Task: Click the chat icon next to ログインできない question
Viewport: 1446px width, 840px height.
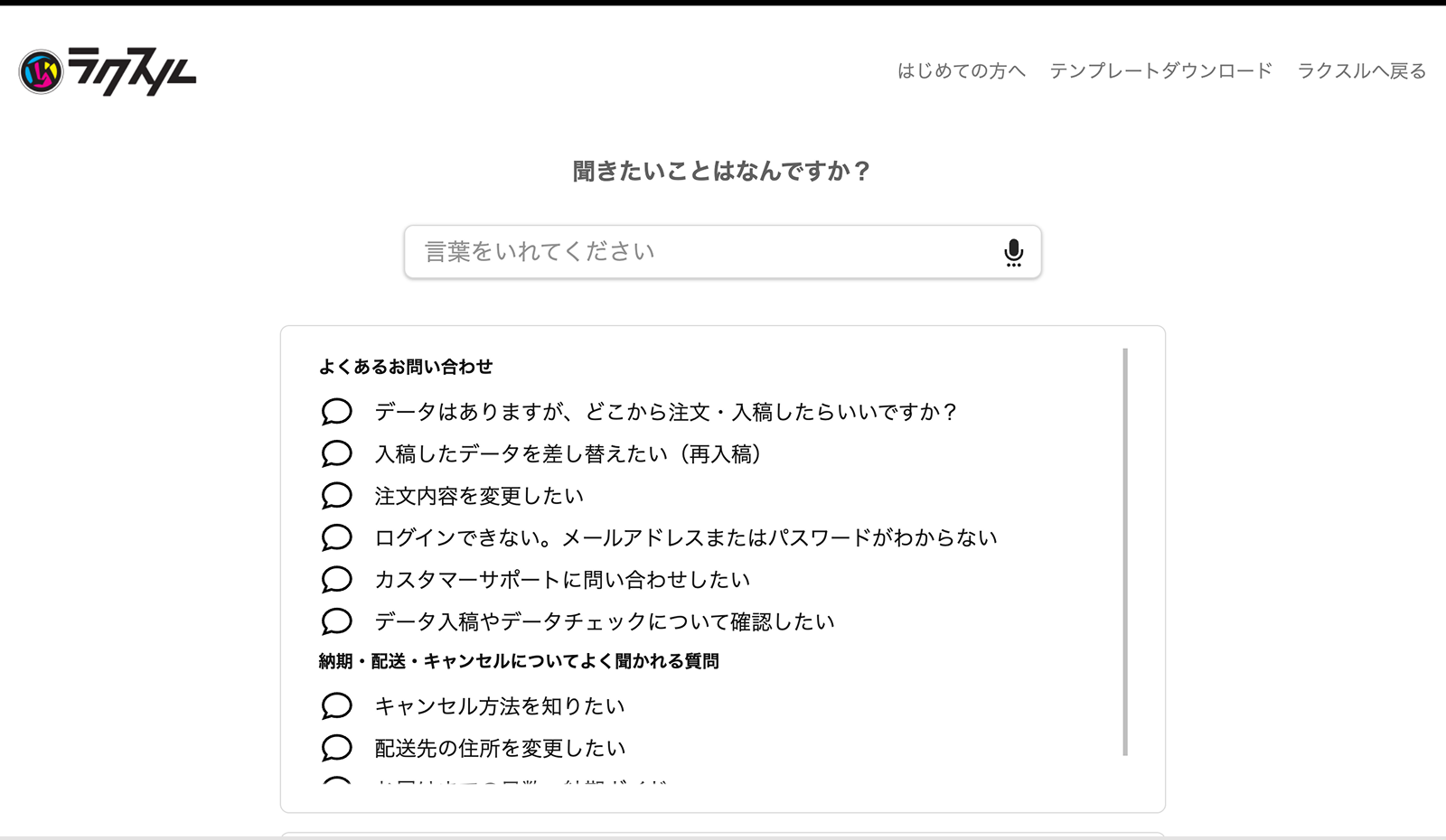Action: coord(336,537)
